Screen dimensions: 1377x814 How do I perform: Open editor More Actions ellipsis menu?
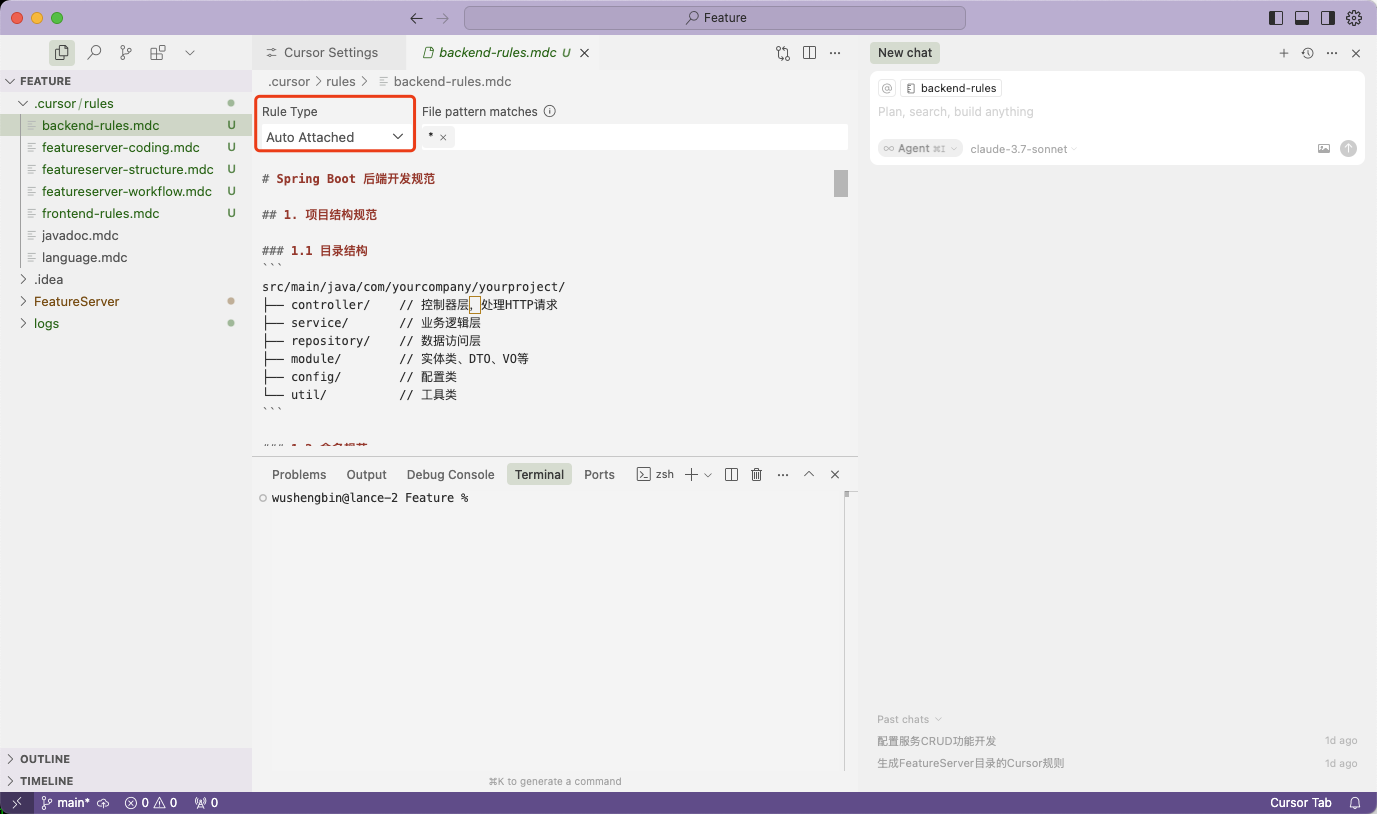point(836,53)
